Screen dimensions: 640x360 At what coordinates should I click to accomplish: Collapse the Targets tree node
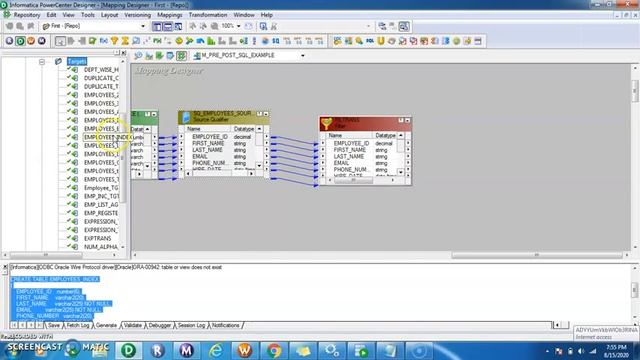pyautogui.click(x=42, y=62)
